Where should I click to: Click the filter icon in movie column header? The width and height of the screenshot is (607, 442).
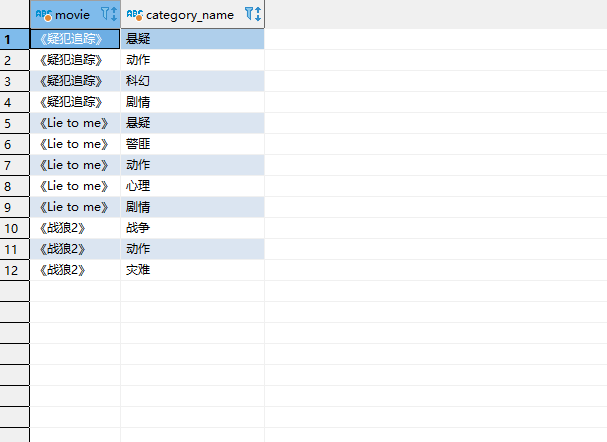(105, 14)
